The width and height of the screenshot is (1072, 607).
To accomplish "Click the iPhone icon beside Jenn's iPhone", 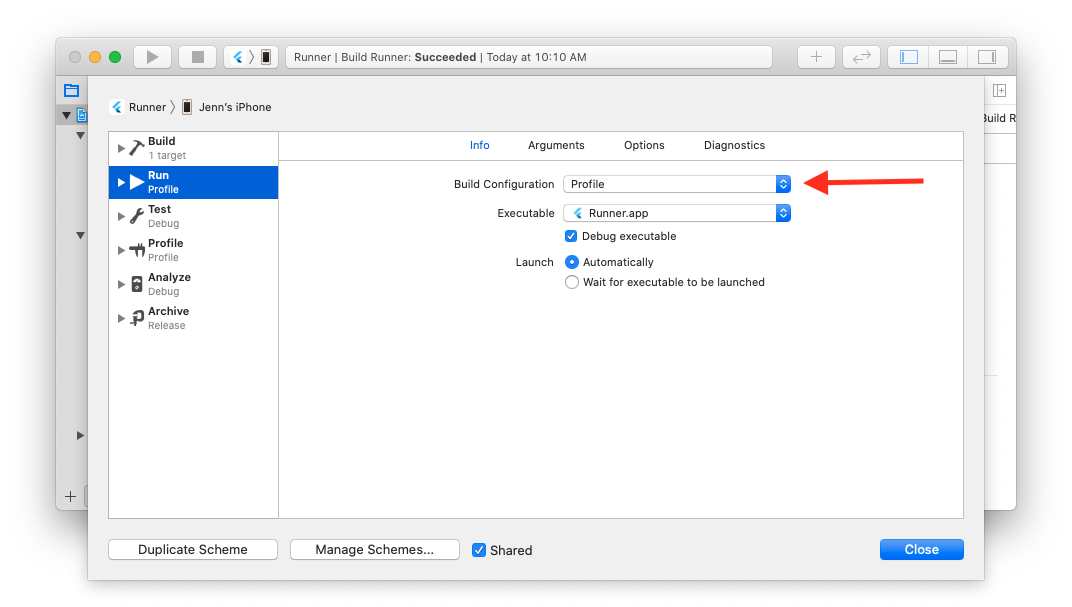I will [187, 107].
